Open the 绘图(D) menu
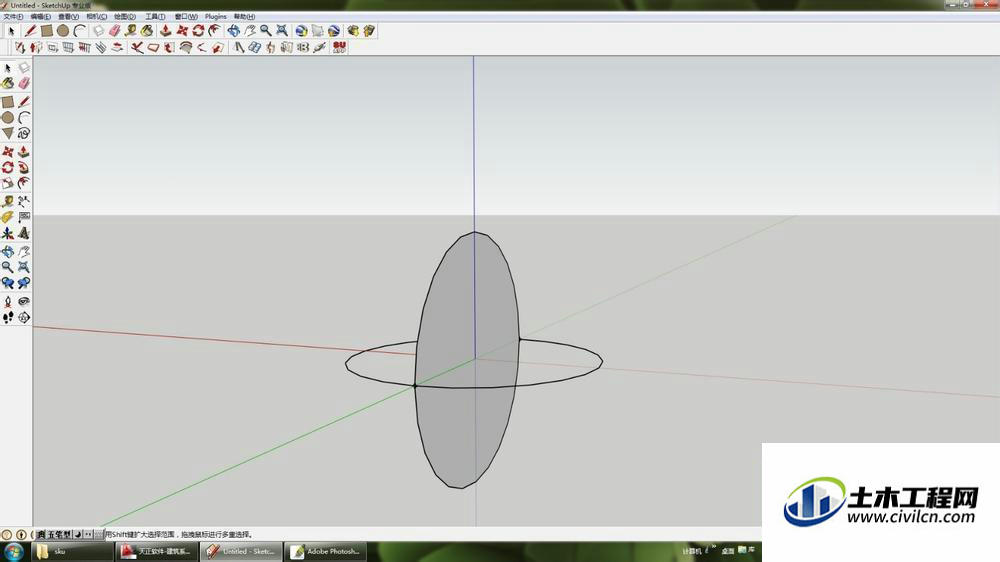This screenshot has width=1000, height=562. [x=124, y=17]
